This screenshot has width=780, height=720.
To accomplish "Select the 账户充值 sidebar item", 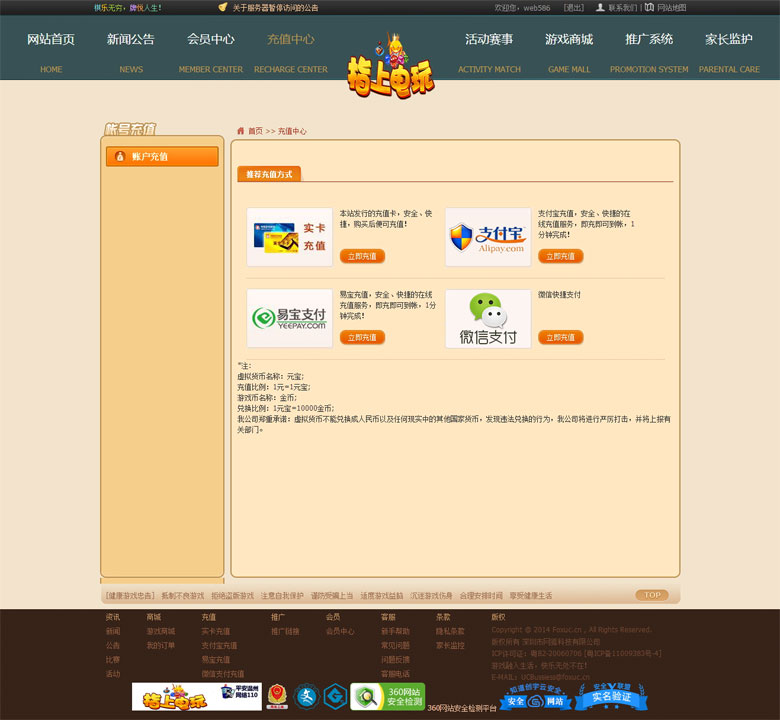I will (x=162, y=157).
